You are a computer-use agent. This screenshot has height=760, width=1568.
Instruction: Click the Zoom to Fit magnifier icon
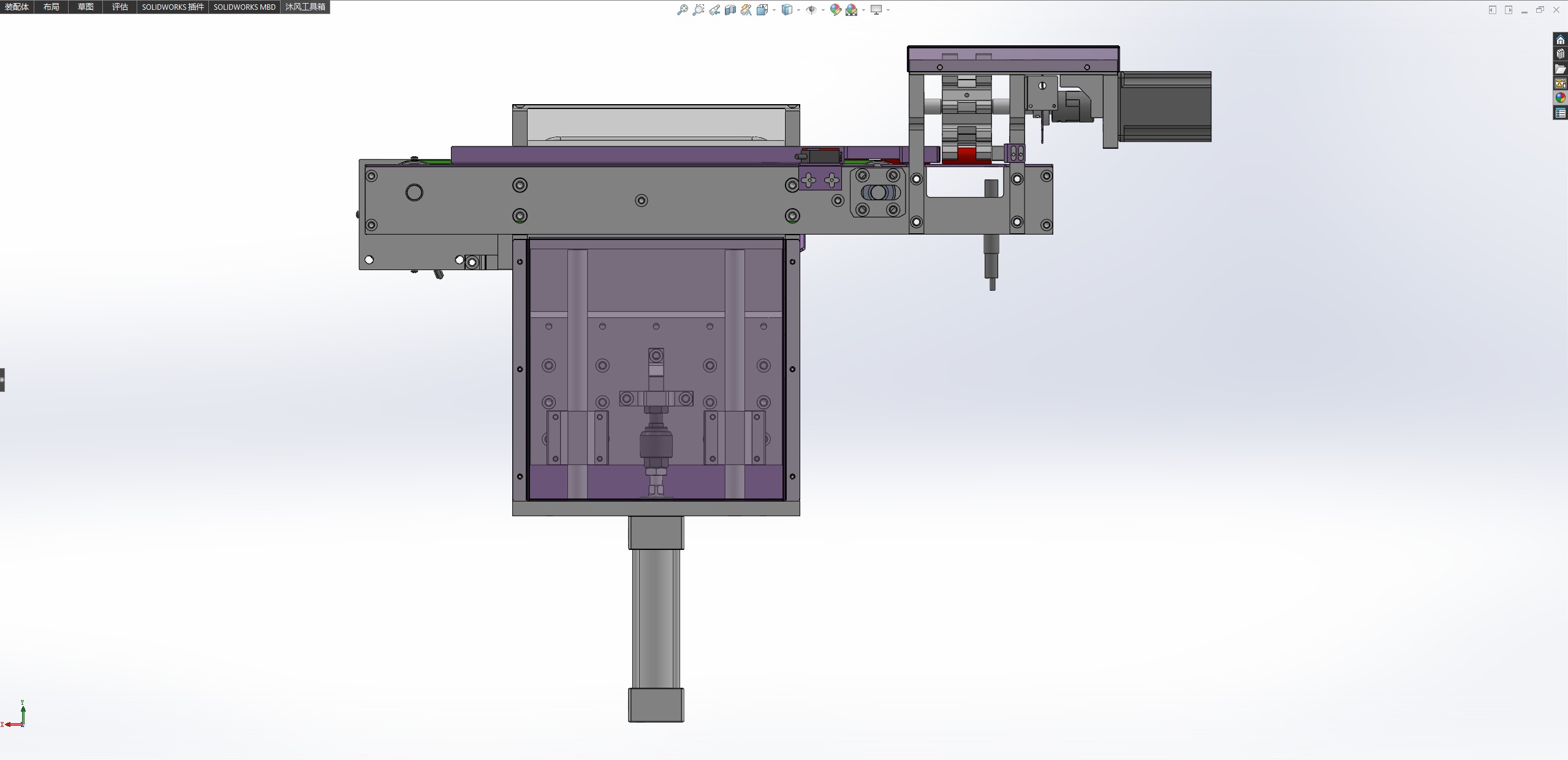[x=682, y=10]
